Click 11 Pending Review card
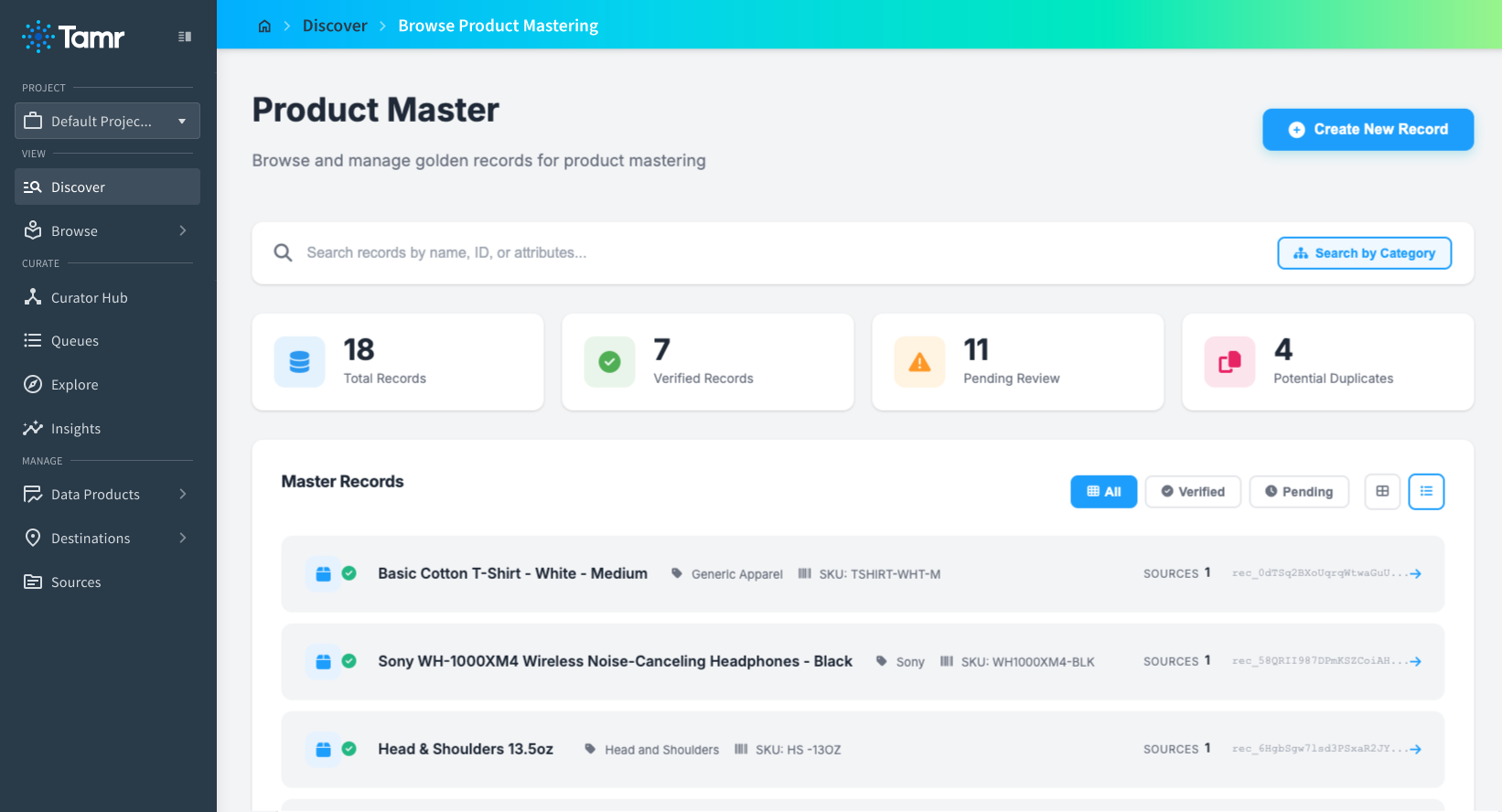 click(1018, 362)
